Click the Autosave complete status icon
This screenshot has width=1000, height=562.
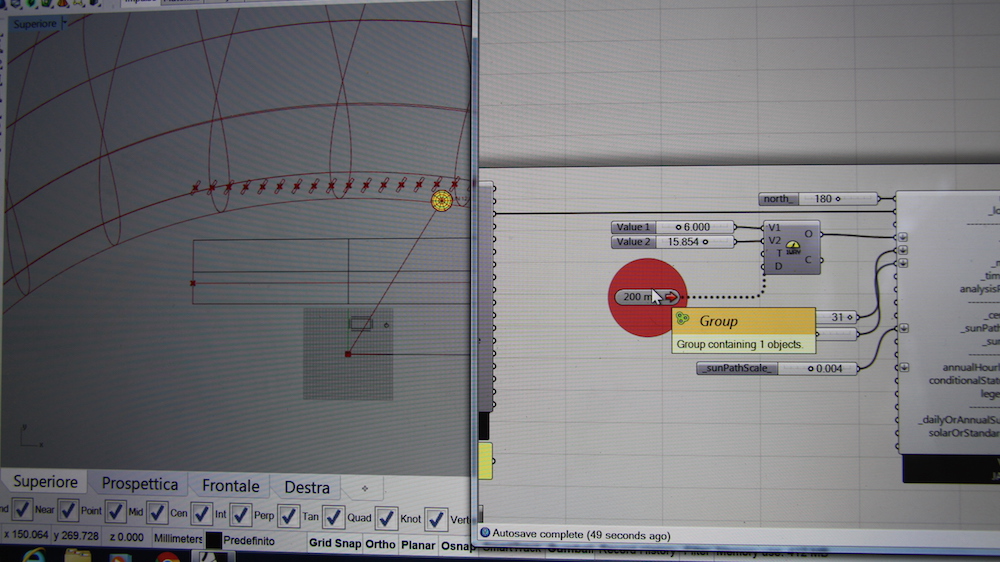click(x=485, y=533)
